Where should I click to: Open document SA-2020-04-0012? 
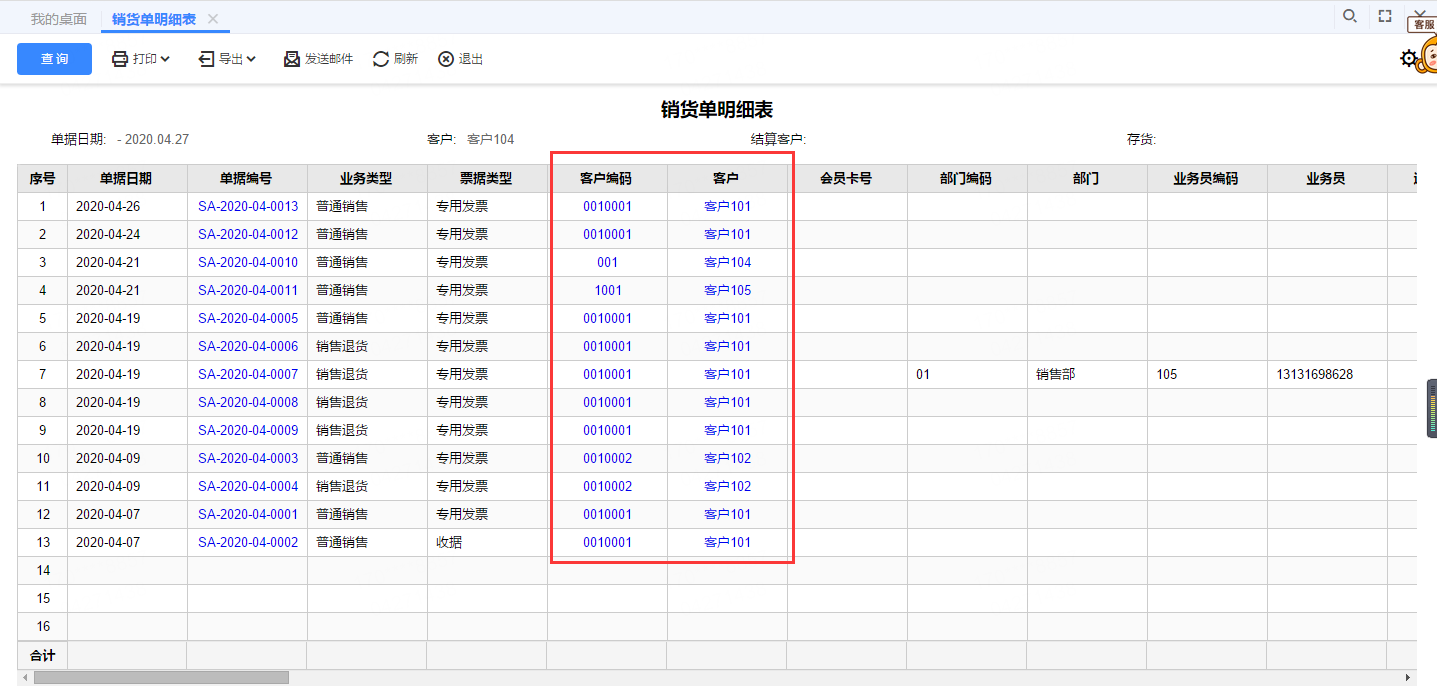pos(248,235)
